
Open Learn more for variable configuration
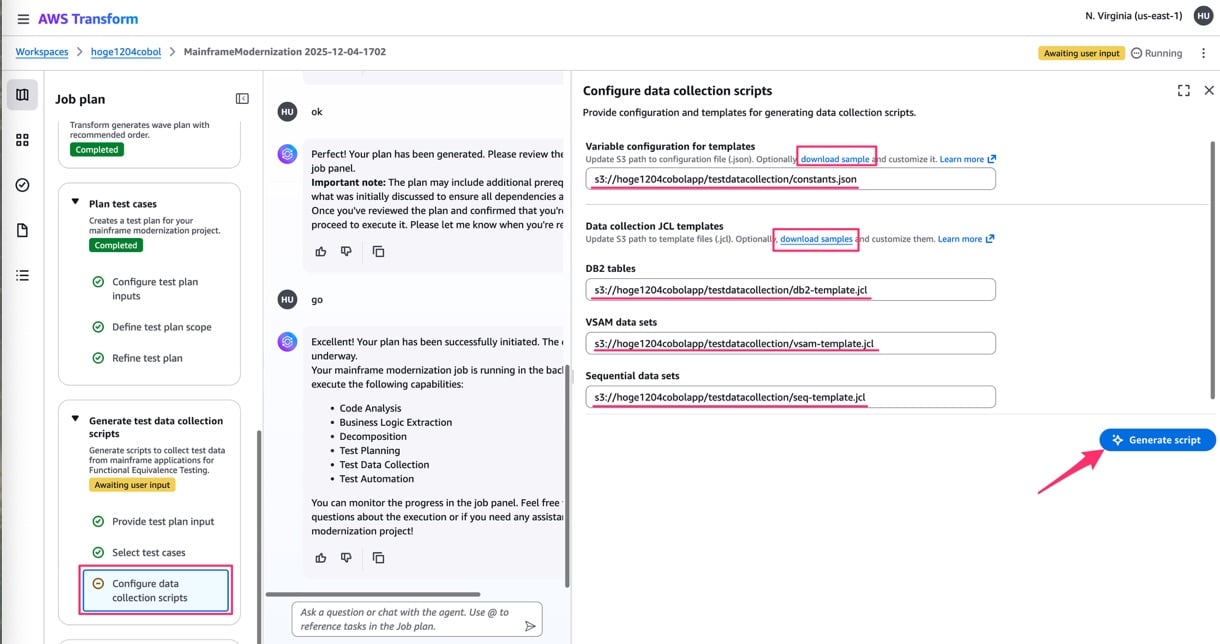967,159
